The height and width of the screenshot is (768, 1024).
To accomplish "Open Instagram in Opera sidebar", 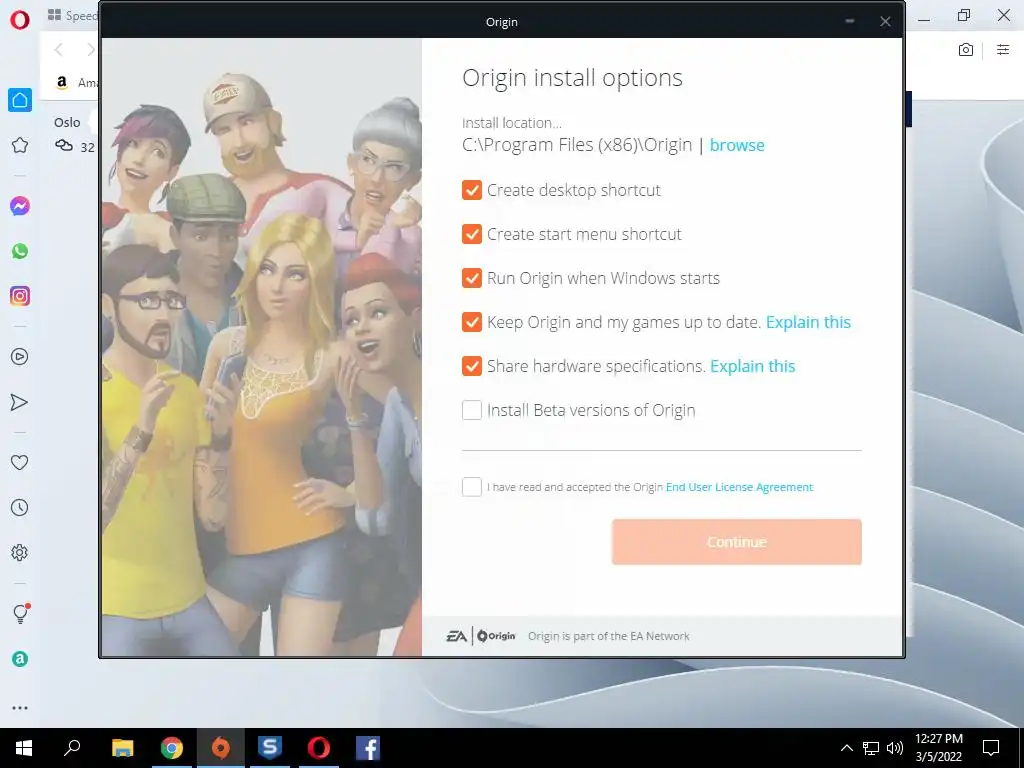I will click(x=20, y=296).
